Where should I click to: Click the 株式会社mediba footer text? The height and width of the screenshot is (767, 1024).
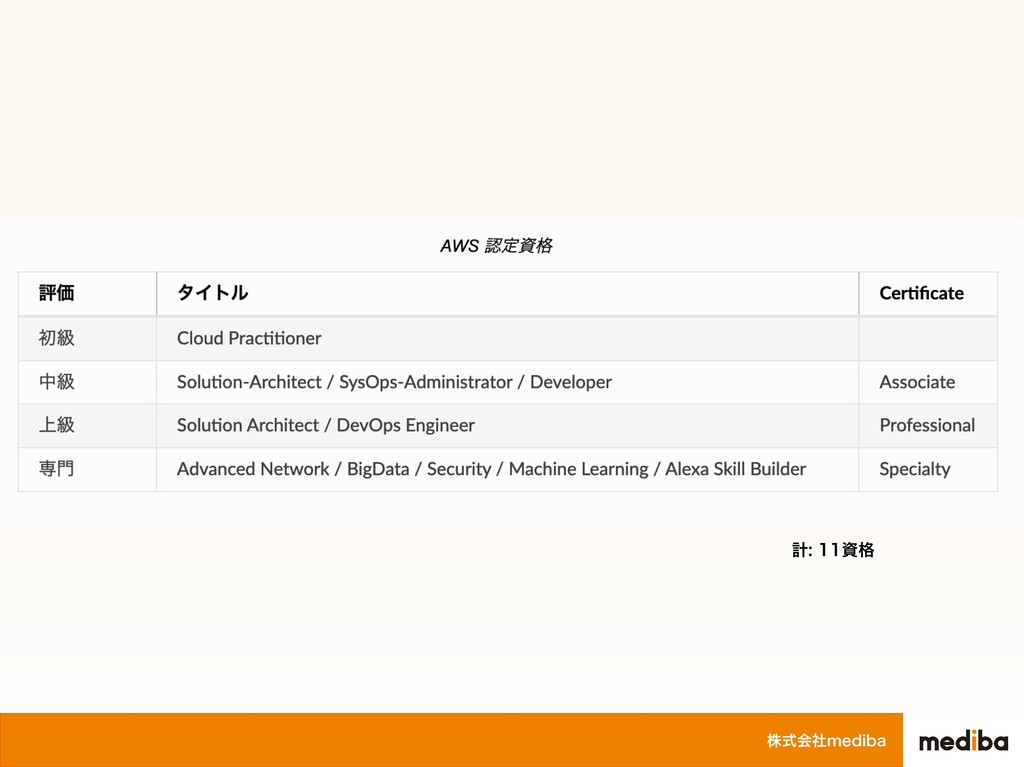(826, 741)
